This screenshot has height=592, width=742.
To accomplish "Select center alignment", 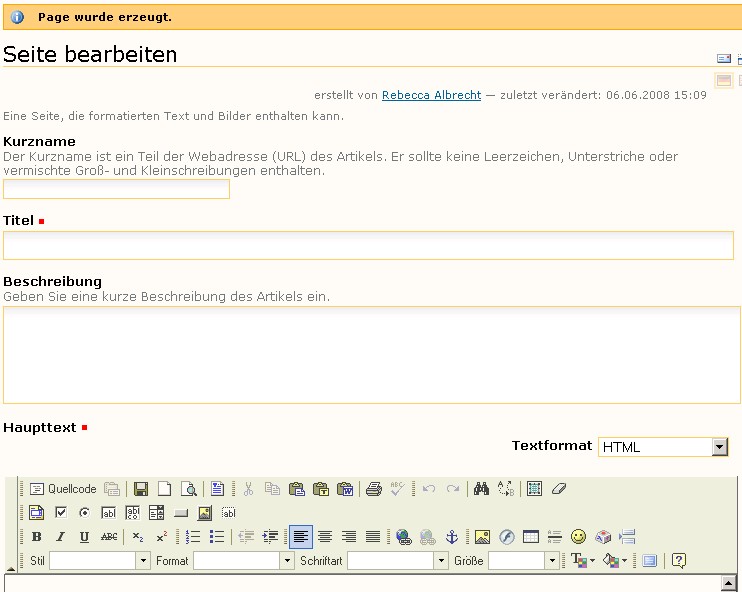I will click(x=325, y=537).
